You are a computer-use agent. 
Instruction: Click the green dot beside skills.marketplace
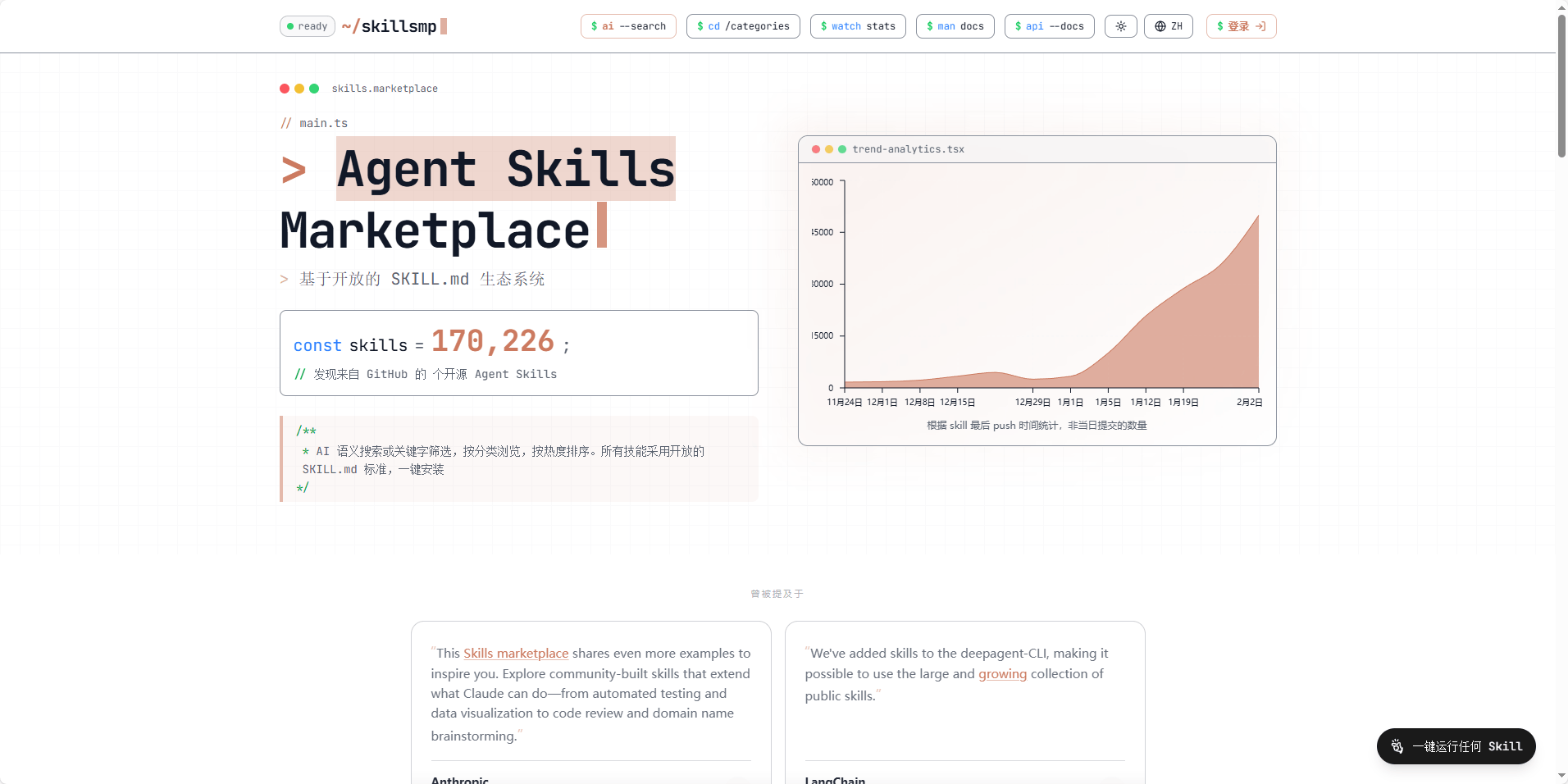(314, 89)
